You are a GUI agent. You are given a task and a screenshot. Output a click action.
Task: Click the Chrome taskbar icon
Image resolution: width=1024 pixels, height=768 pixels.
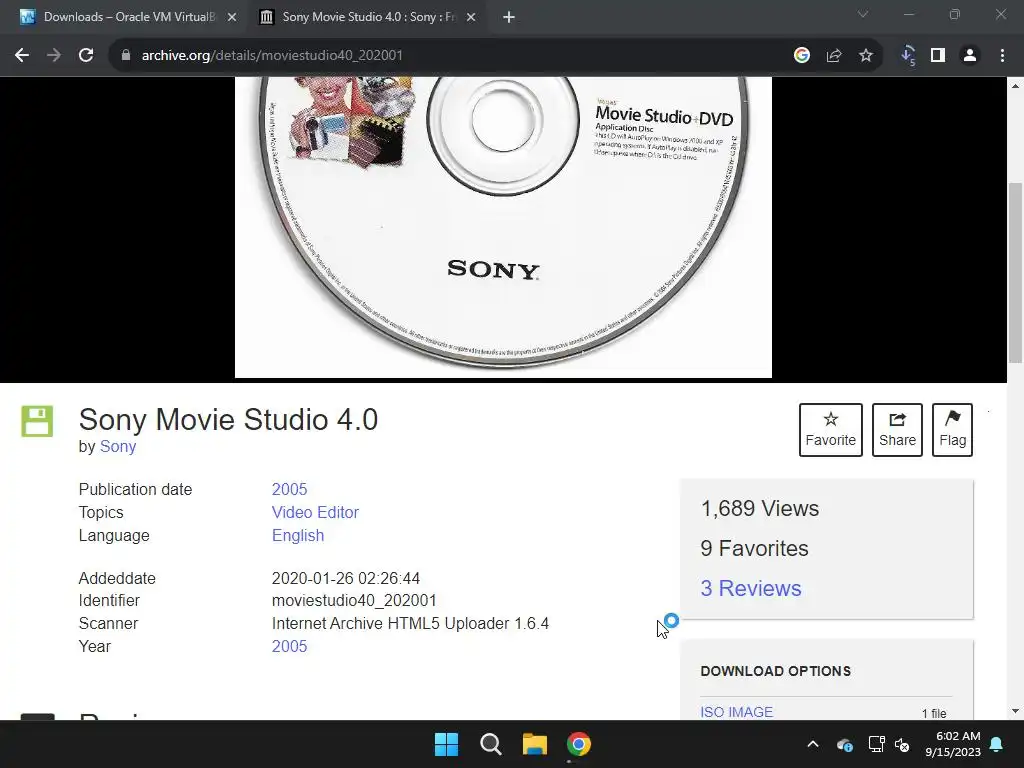[579, 744]
